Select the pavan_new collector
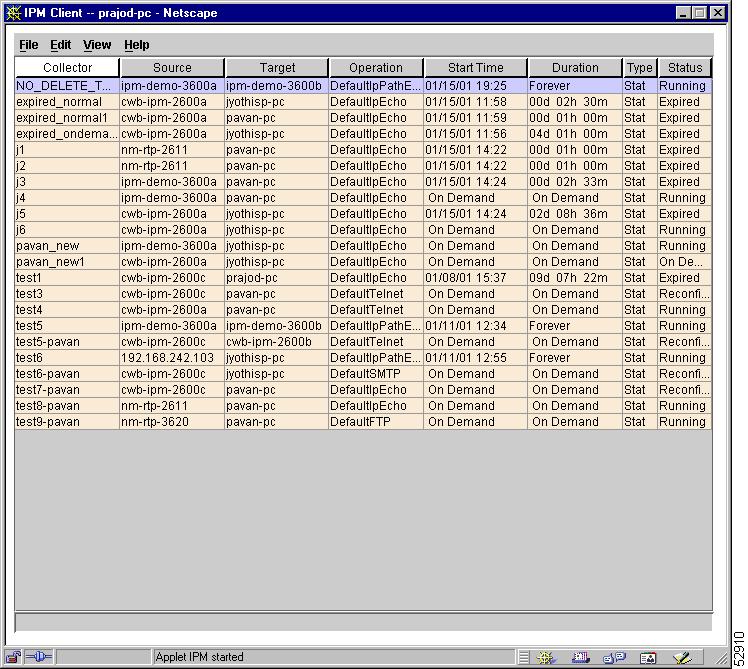The width and height of the screenshot is (748, 669). [x=363, y=246]
